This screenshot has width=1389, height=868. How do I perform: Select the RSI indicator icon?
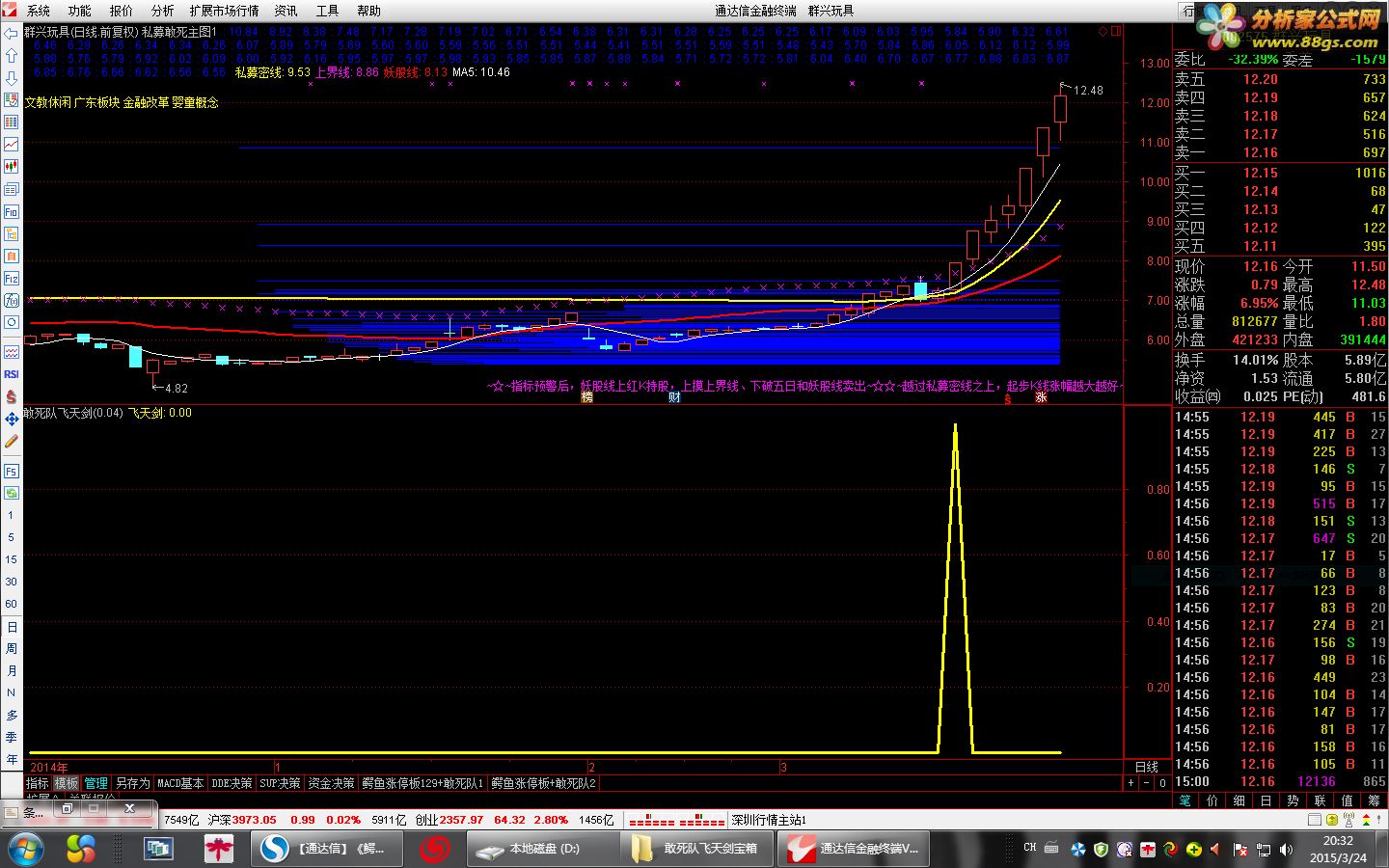tap(12, 374)
